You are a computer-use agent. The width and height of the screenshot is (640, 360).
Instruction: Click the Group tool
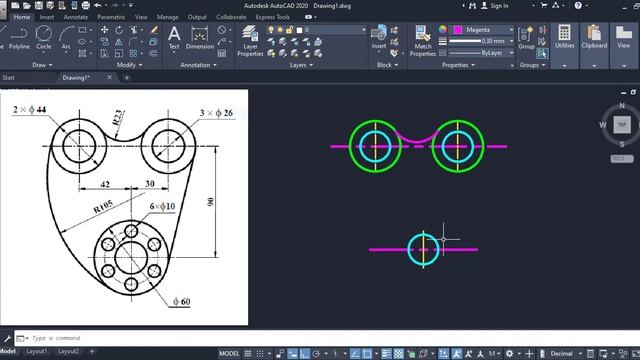(x=526, y=38)
